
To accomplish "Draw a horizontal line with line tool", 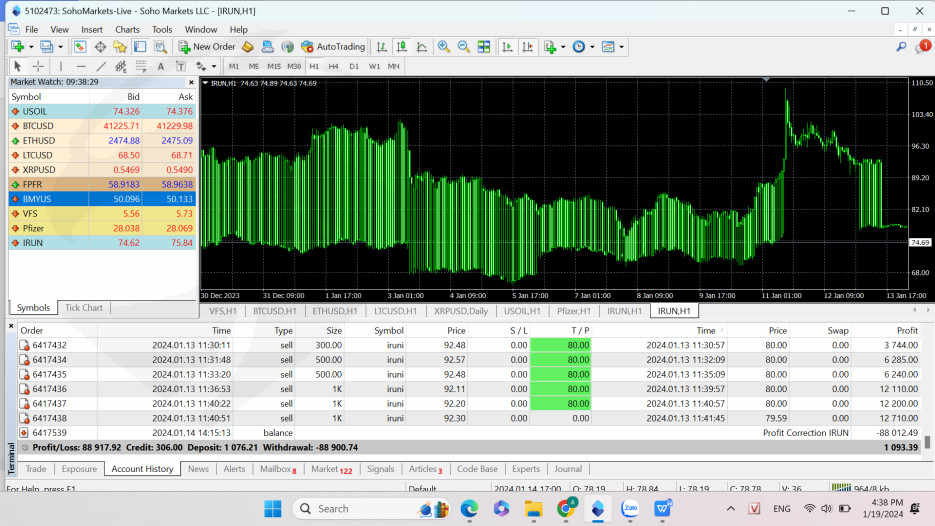I will point(80,66).
